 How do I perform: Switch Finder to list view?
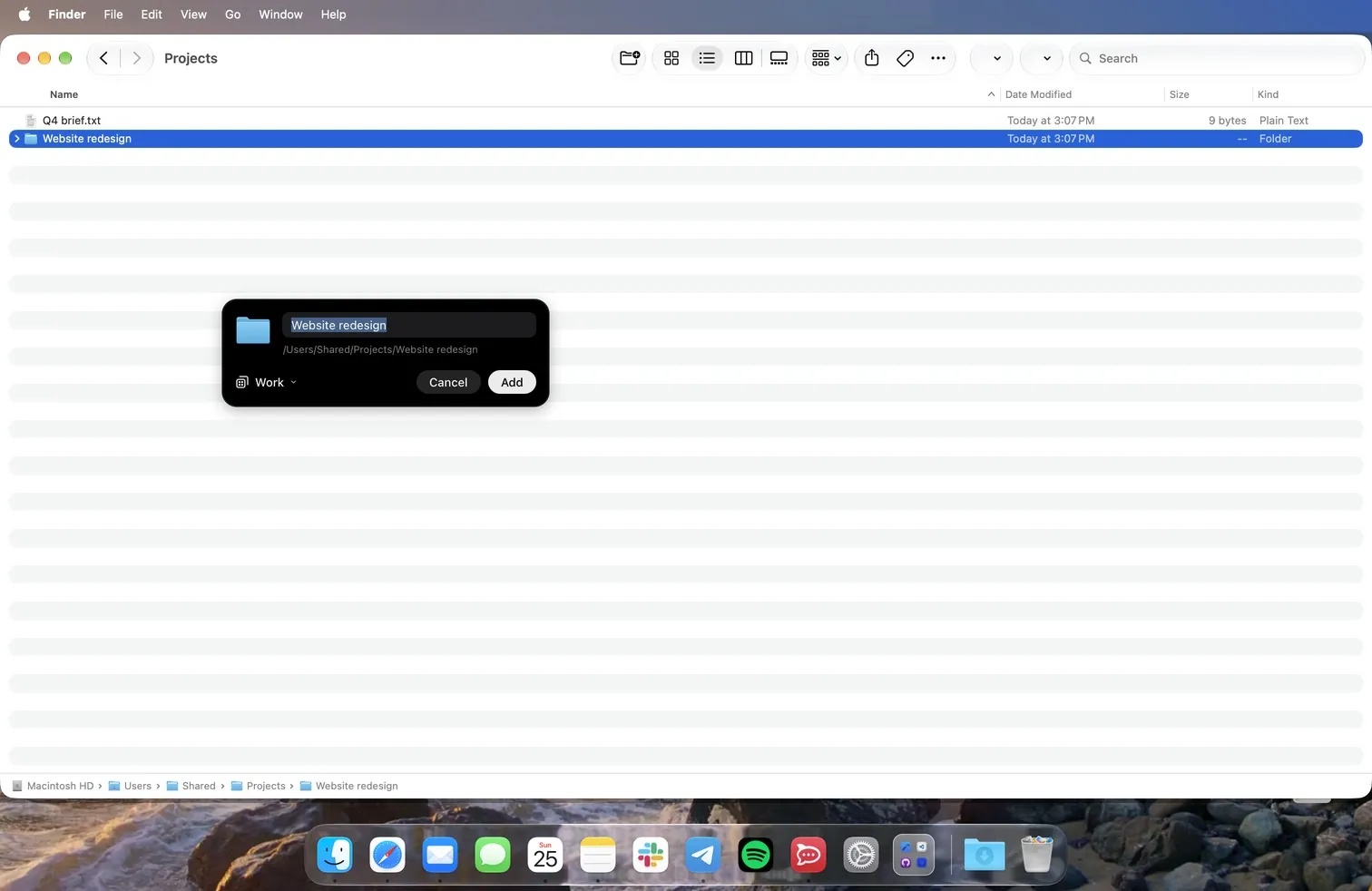(x=707, y=58)
